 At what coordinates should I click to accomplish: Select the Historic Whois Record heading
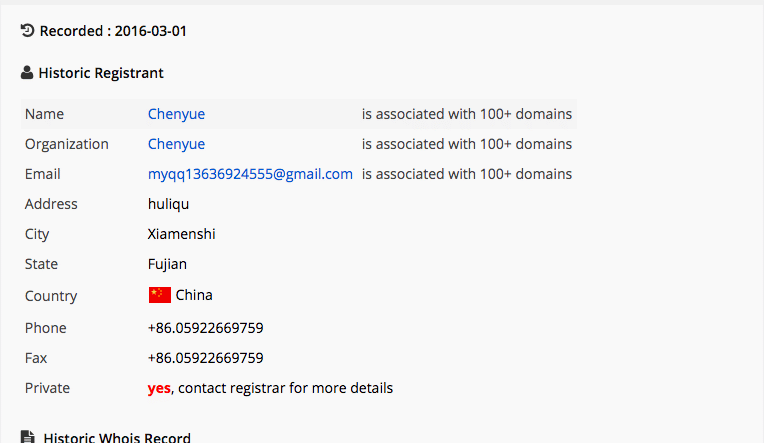coord(117,438)
